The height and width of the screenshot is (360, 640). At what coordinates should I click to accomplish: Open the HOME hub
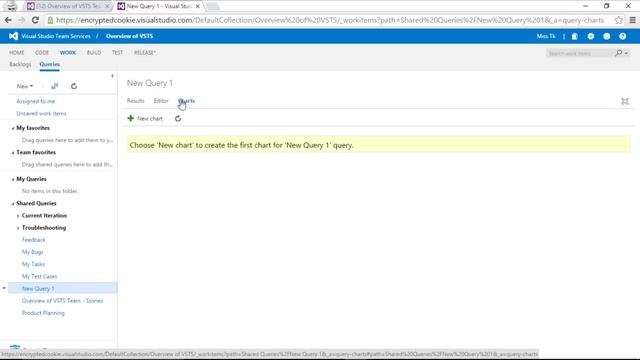17,53
